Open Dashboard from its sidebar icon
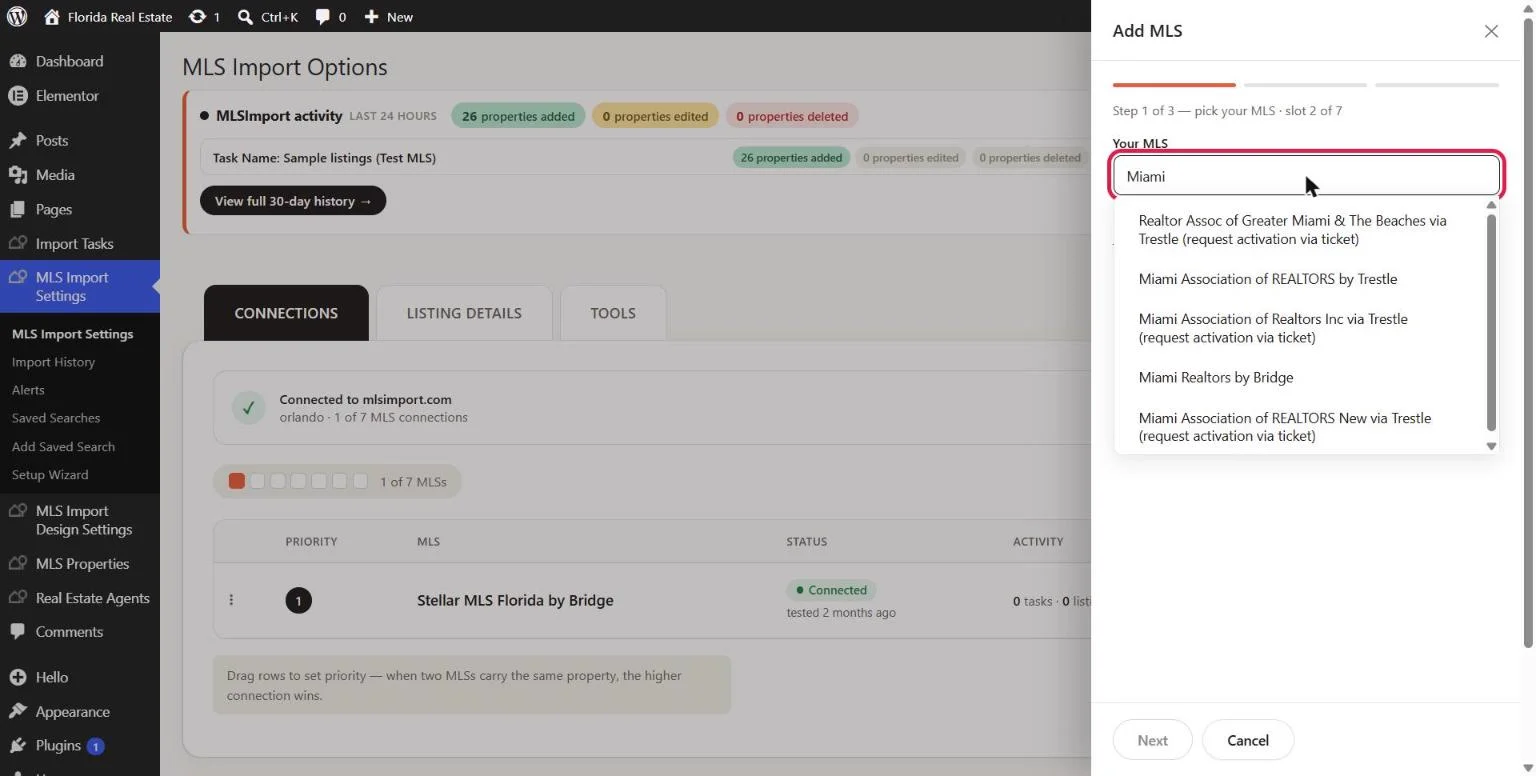Screen dimensions: 1536x776 point(17,61)
